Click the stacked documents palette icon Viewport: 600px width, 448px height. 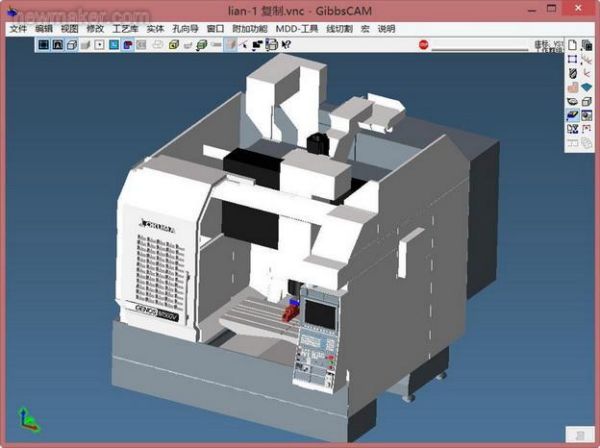[586, 45]
